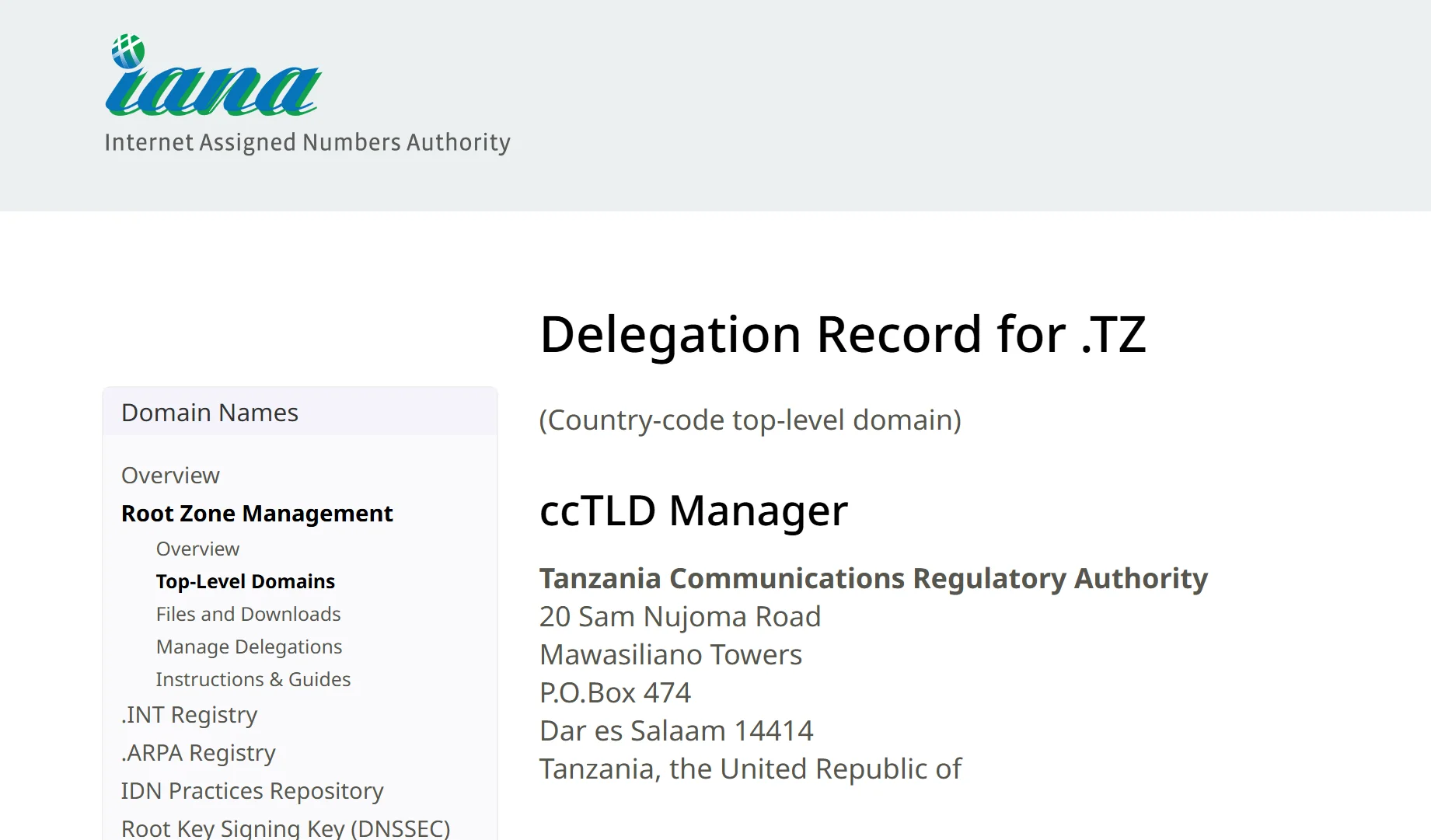
Task: Open .ARPA Registry link
Action: (198, 753)
